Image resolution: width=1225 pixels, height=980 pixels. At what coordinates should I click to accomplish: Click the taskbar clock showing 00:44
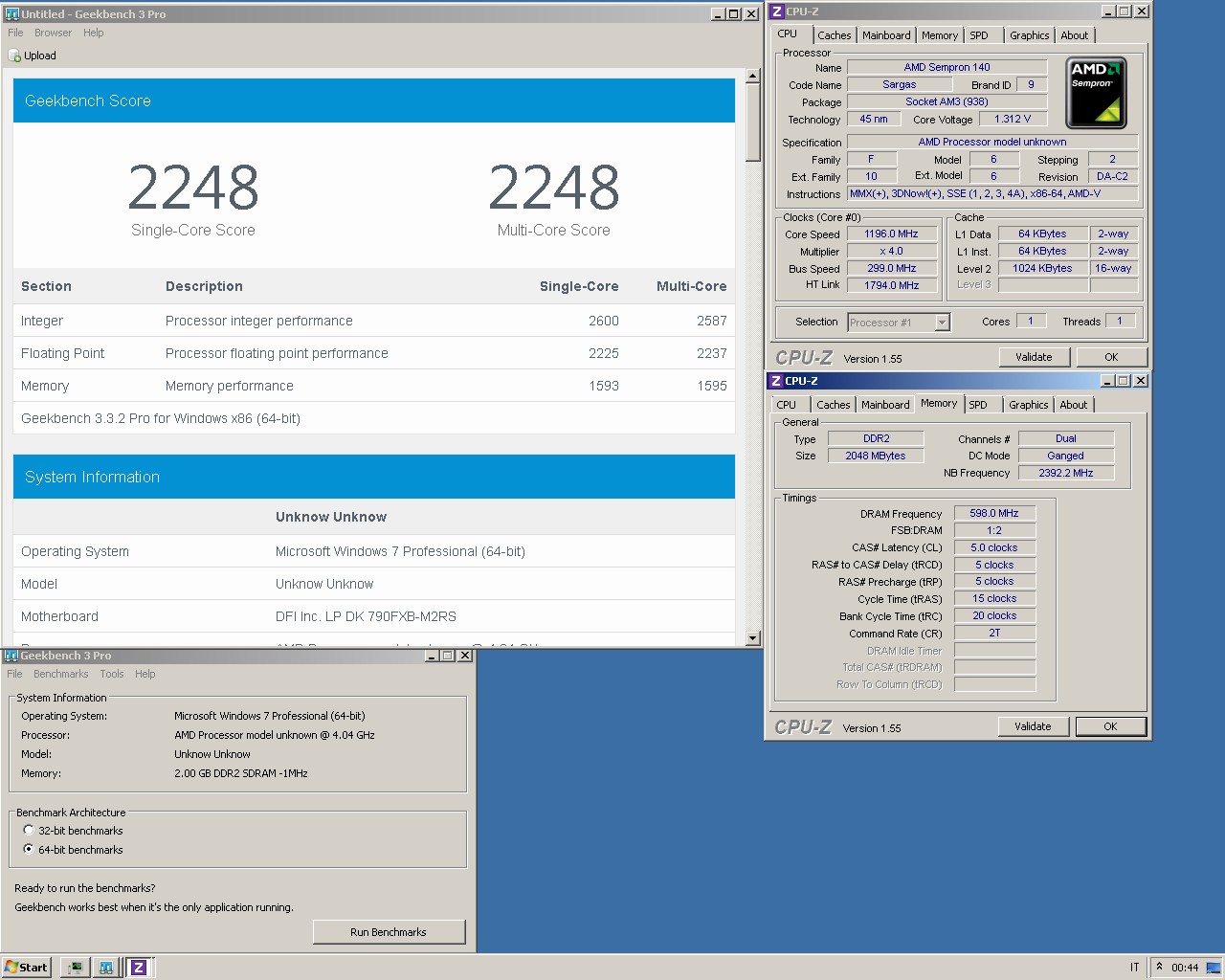point(1185,968)
